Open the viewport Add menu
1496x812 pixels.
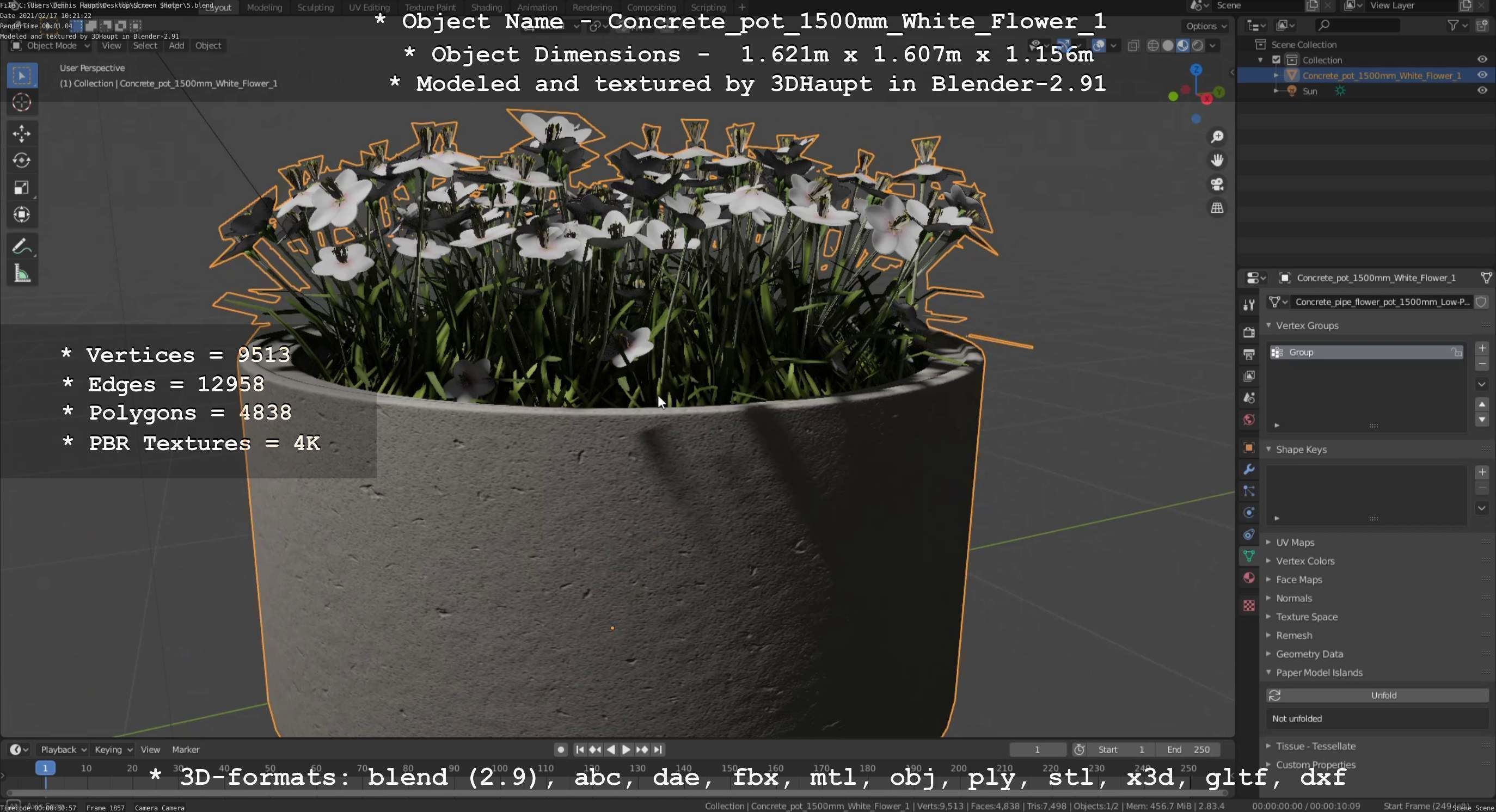coord(176,45)
